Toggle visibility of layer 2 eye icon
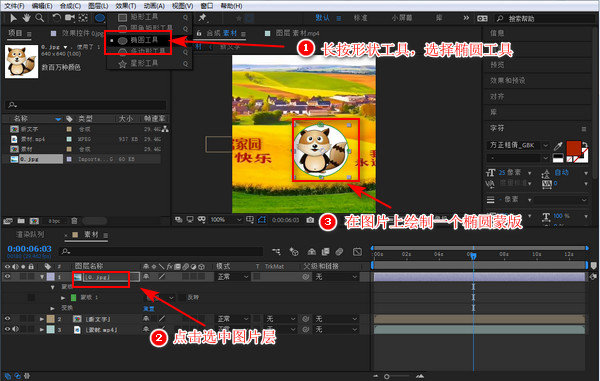 click(x=7, y=318)
